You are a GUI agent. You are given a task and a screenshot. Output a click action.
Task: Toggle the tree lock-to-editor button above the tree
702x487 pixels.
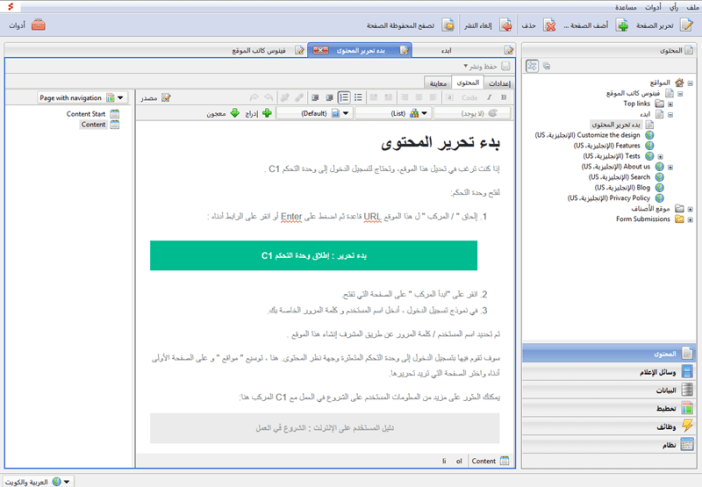click(x=532, y=66)
